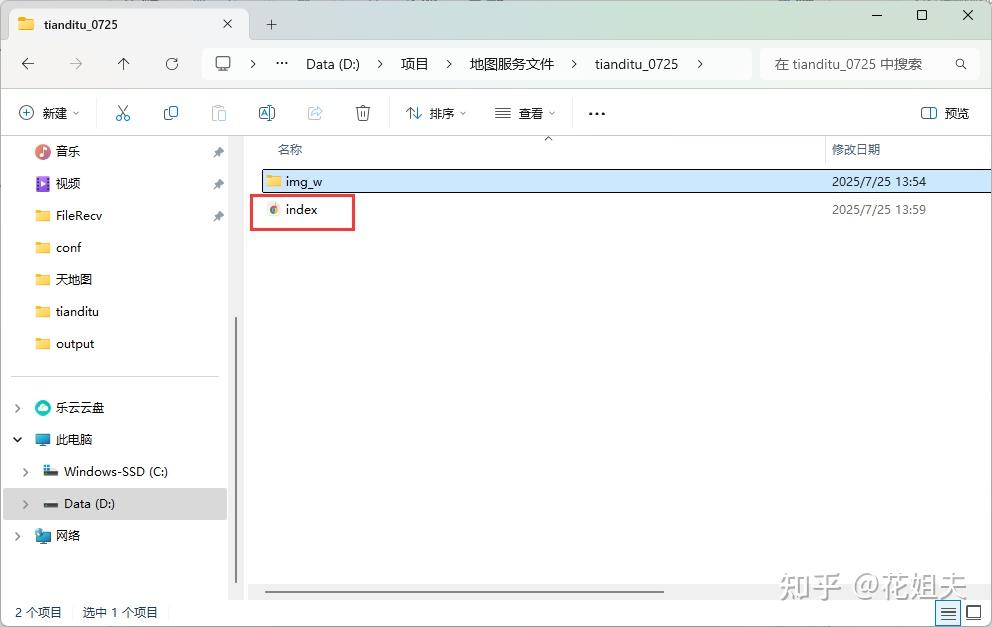The height and width of the screenshot is (627, 992).
Task: Click the search magnifier icon
Action: click(x=960, y=64)
